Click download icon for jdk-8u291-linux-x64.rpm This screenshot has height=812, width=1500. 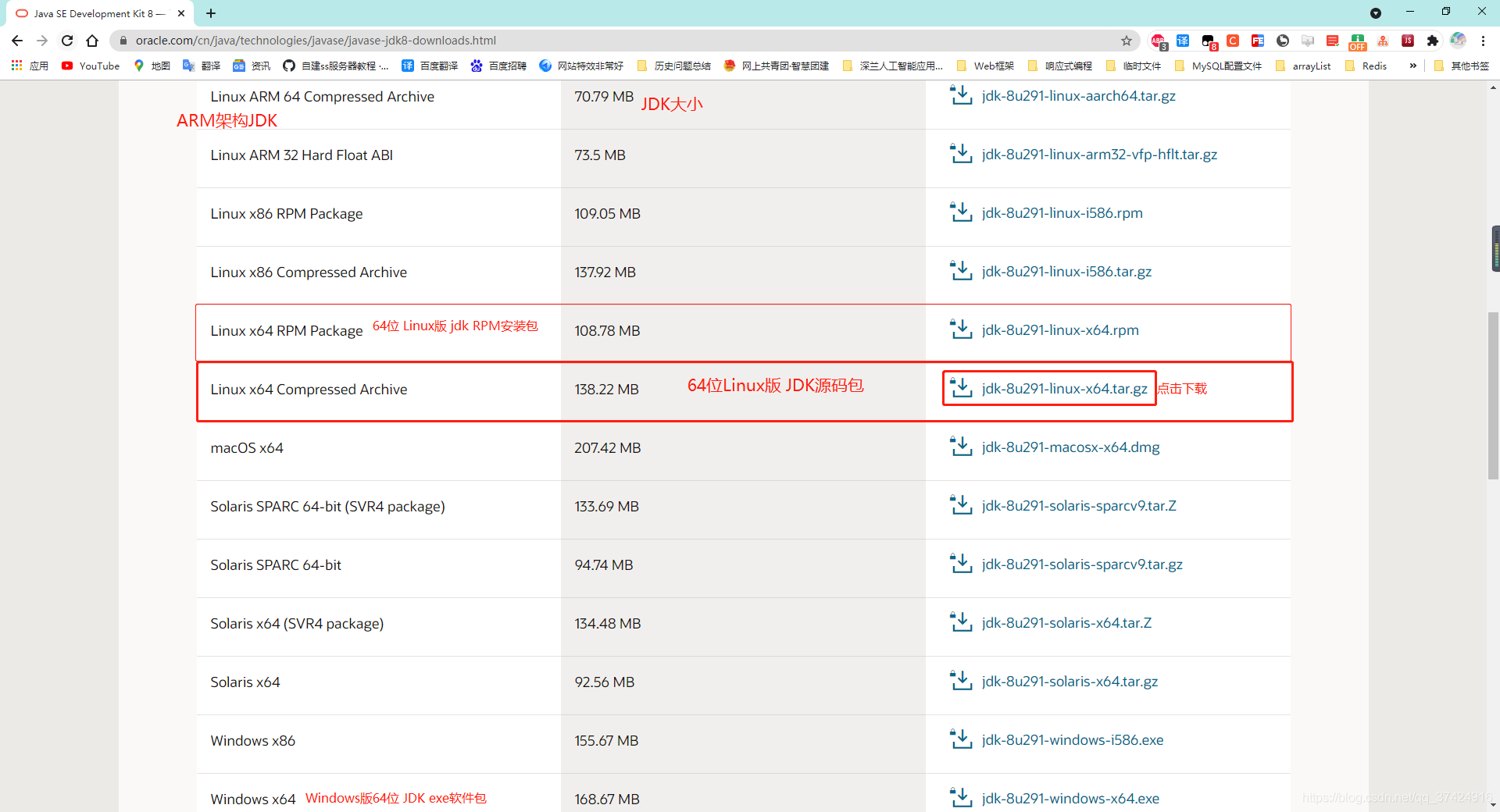pos(960,329)
